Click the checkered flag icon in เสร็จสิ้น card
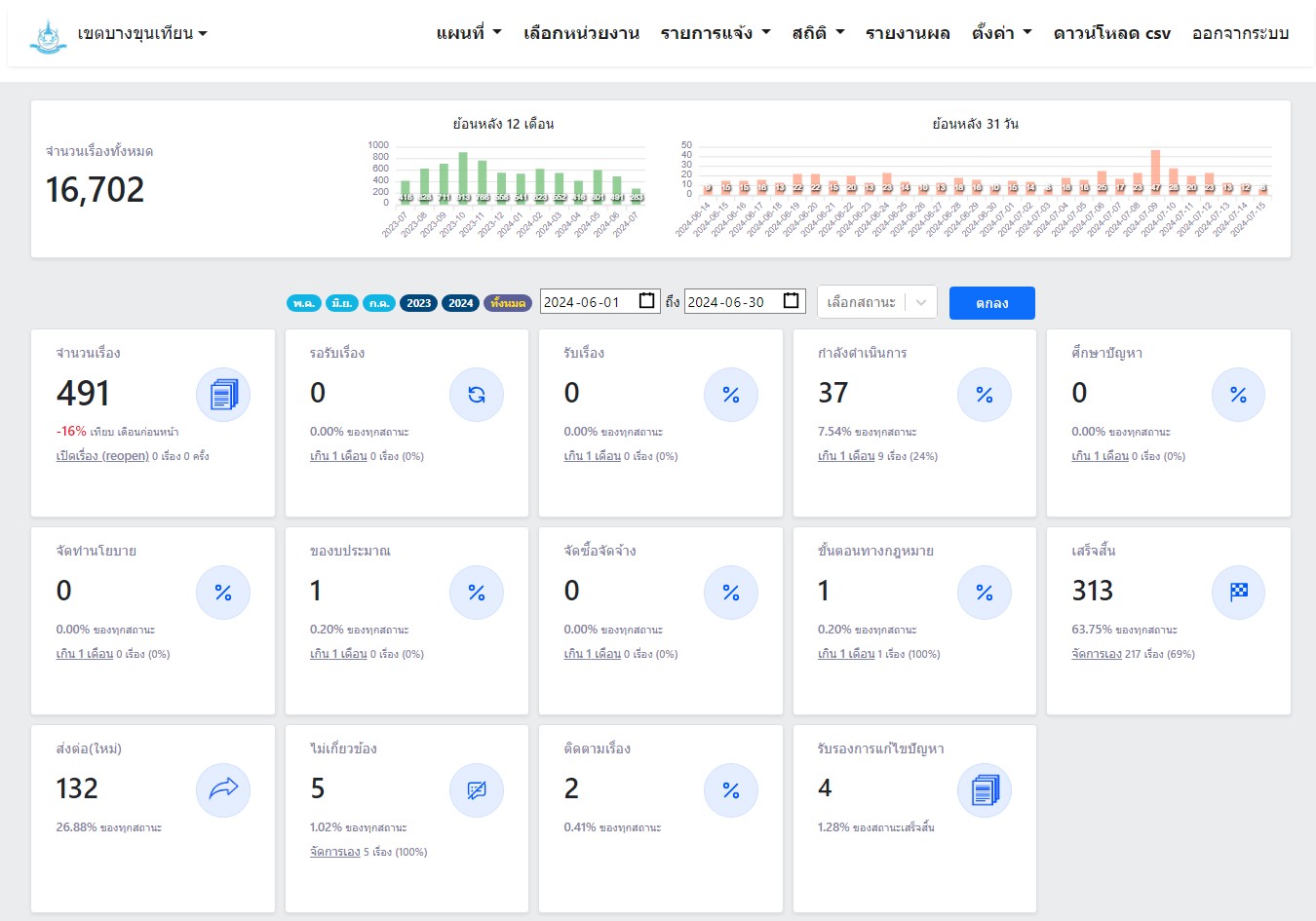The height and width of the screenshot is (921, 1316). pos(1238,593)
